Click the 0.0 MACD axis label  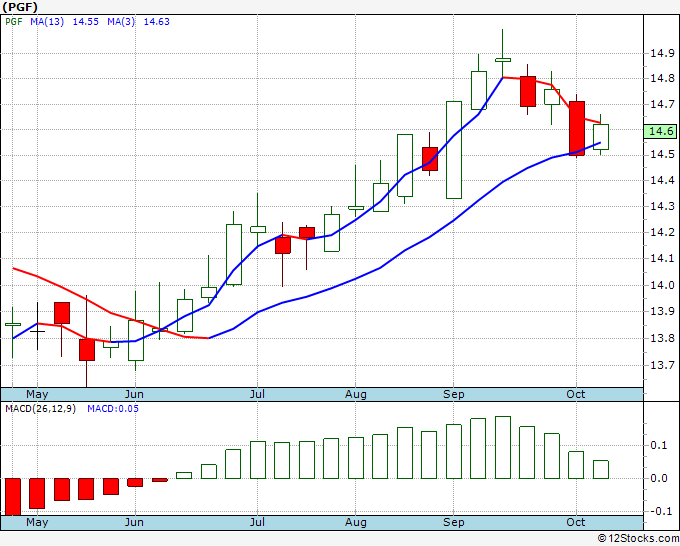click(x=658, y=478)
